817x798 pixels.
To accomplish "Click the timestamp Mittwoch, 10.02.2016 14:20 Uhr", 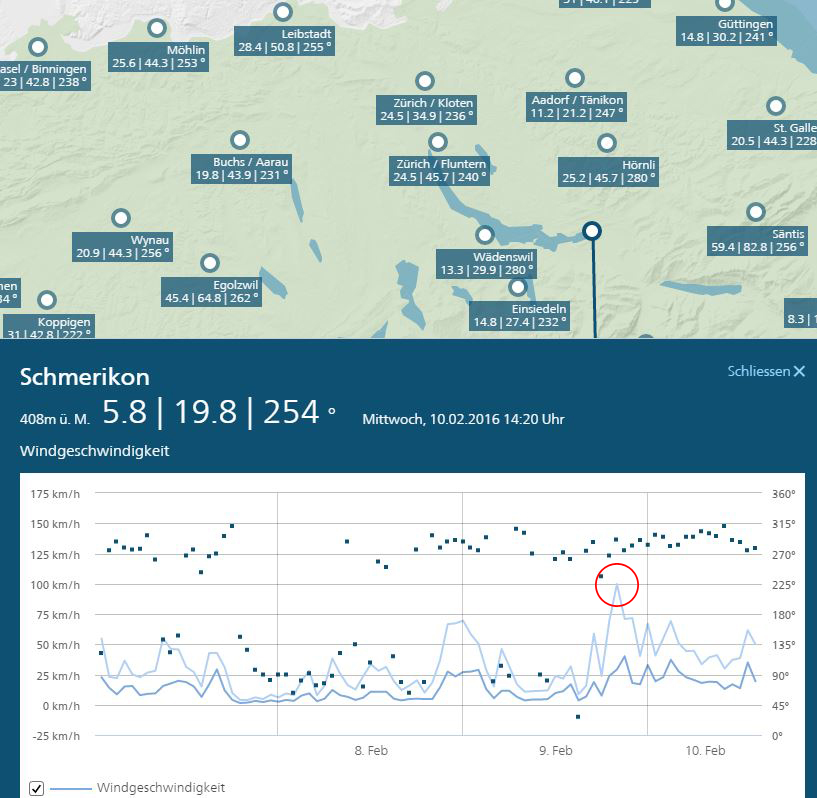I will 463,419.
